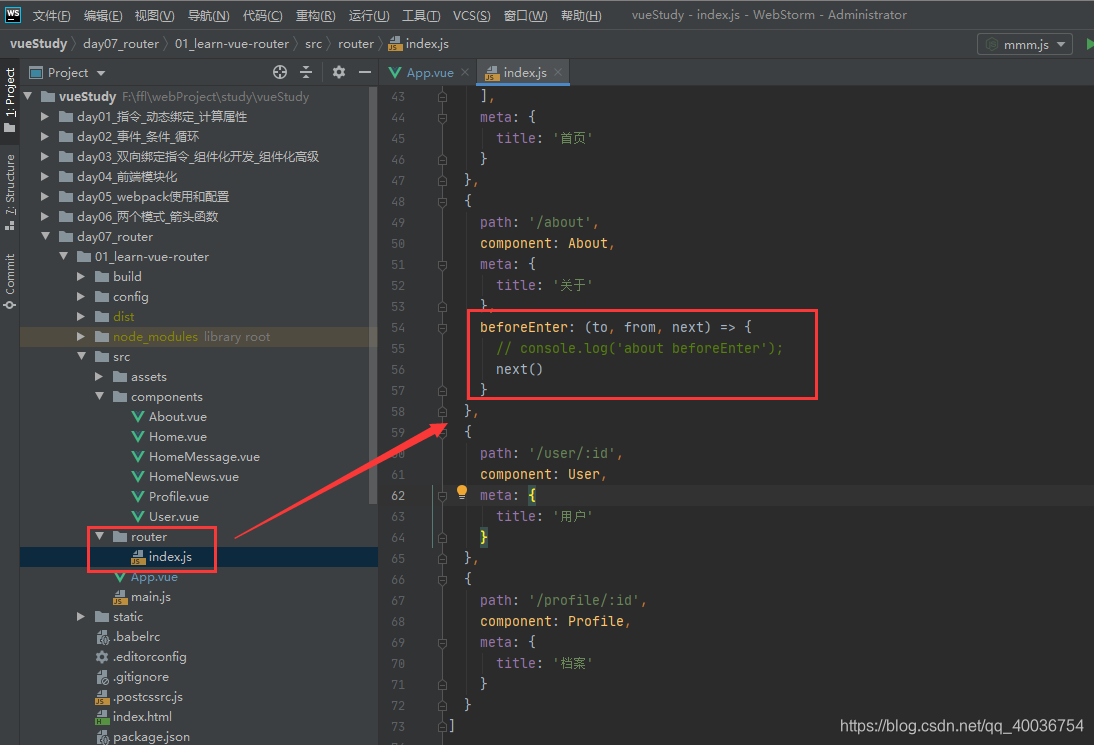Open the Commit tool window

pyautogui.click(x=10, y=280)
